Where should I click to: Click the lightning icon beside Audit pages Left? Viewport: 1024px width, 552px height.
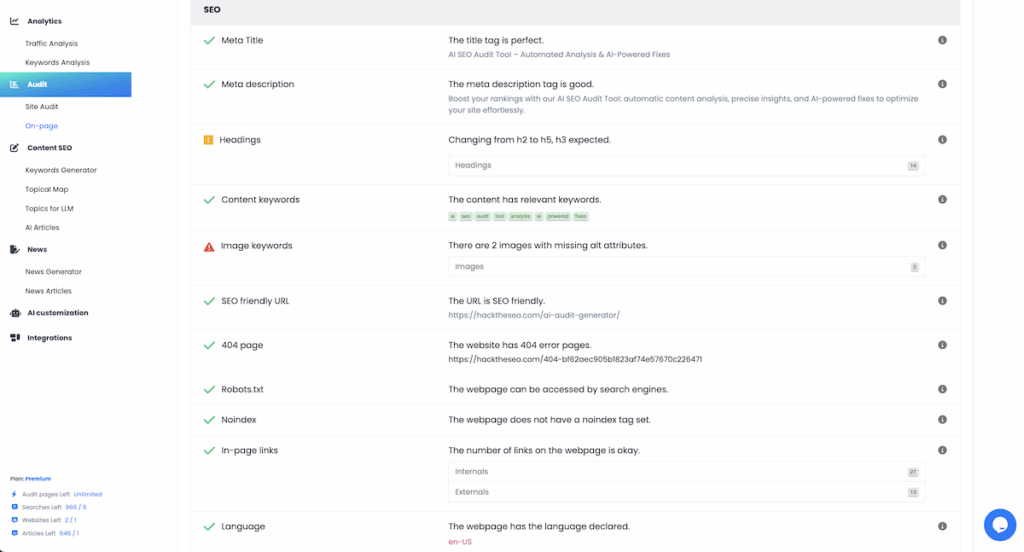tap(14, 495)
